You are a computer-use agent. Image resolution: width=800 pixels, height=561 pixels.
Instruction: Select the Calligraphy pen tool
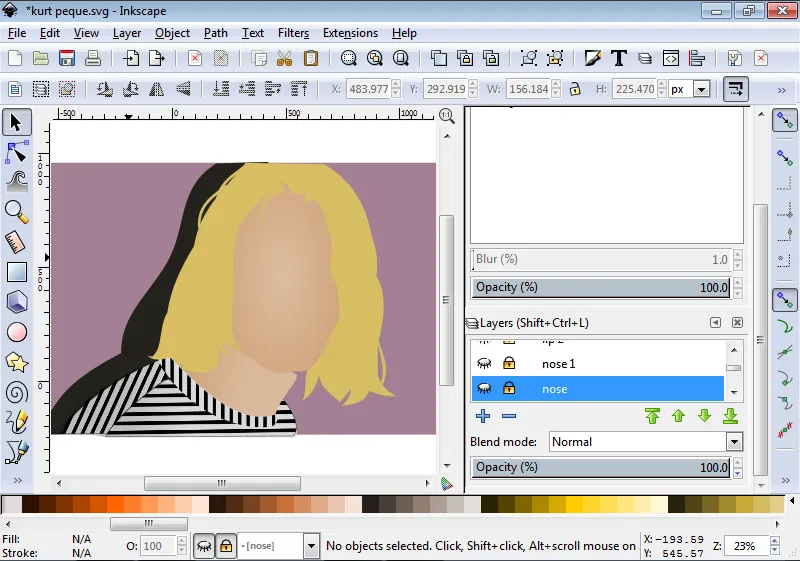click(16, 452)
